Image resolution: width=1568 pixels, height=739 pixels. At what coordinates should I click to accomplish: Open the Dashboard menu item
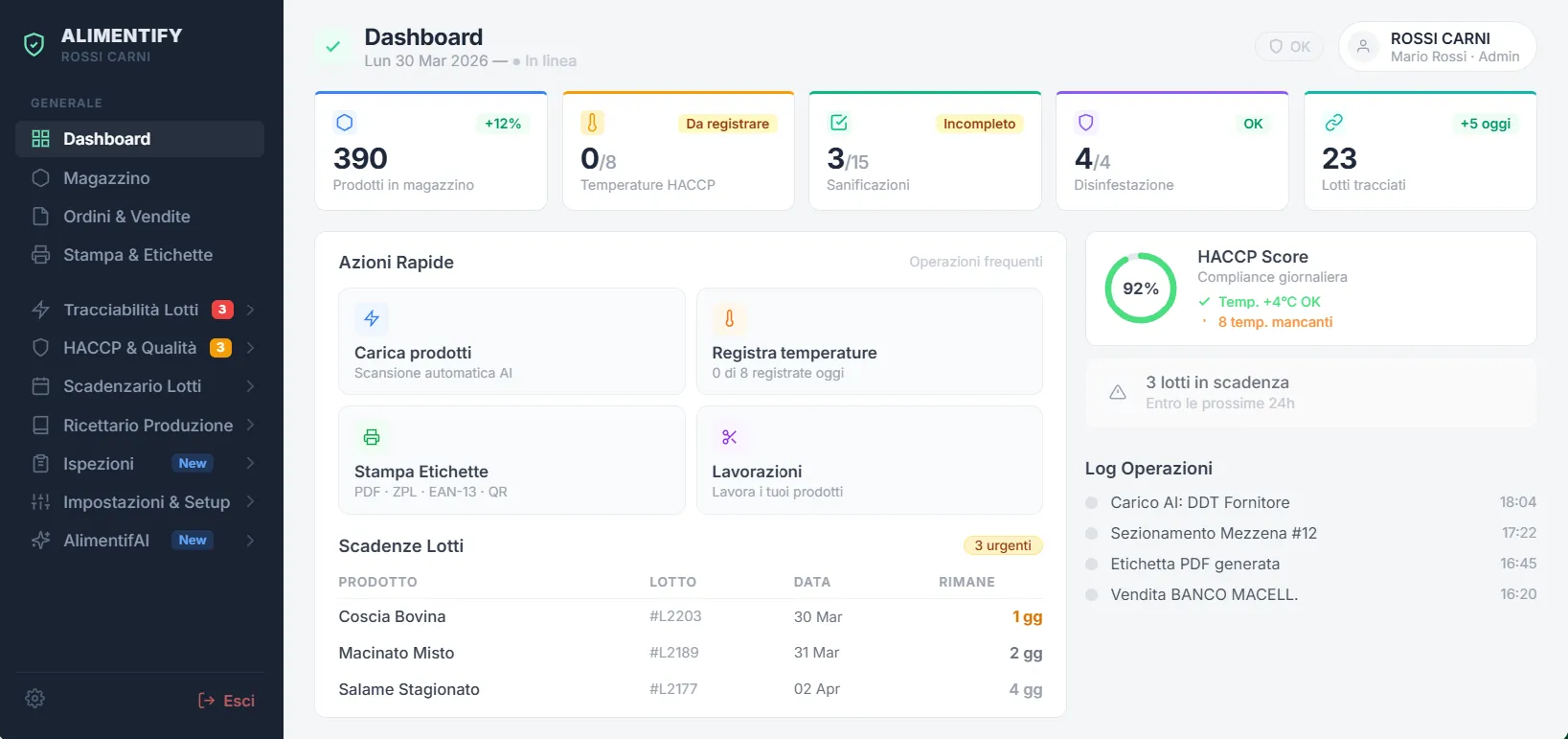pyautogui.click(x=140, y=139)
